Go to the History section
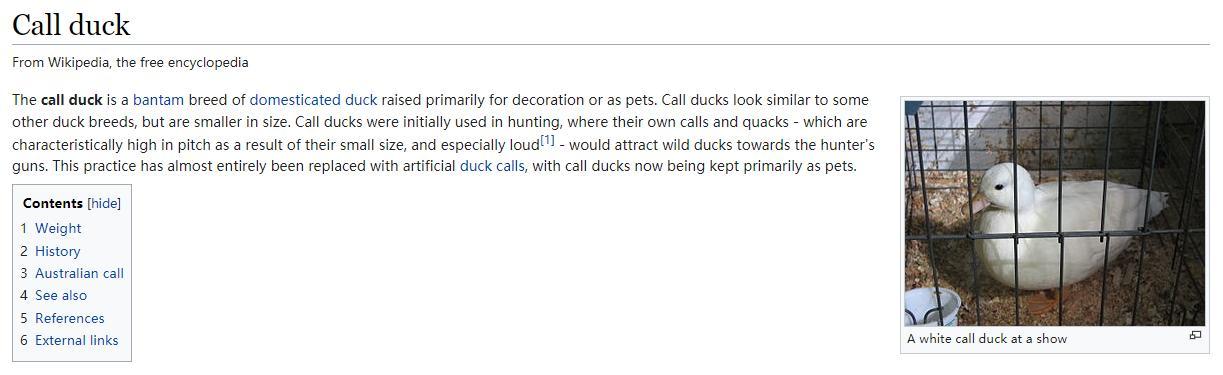 [58, 251]
